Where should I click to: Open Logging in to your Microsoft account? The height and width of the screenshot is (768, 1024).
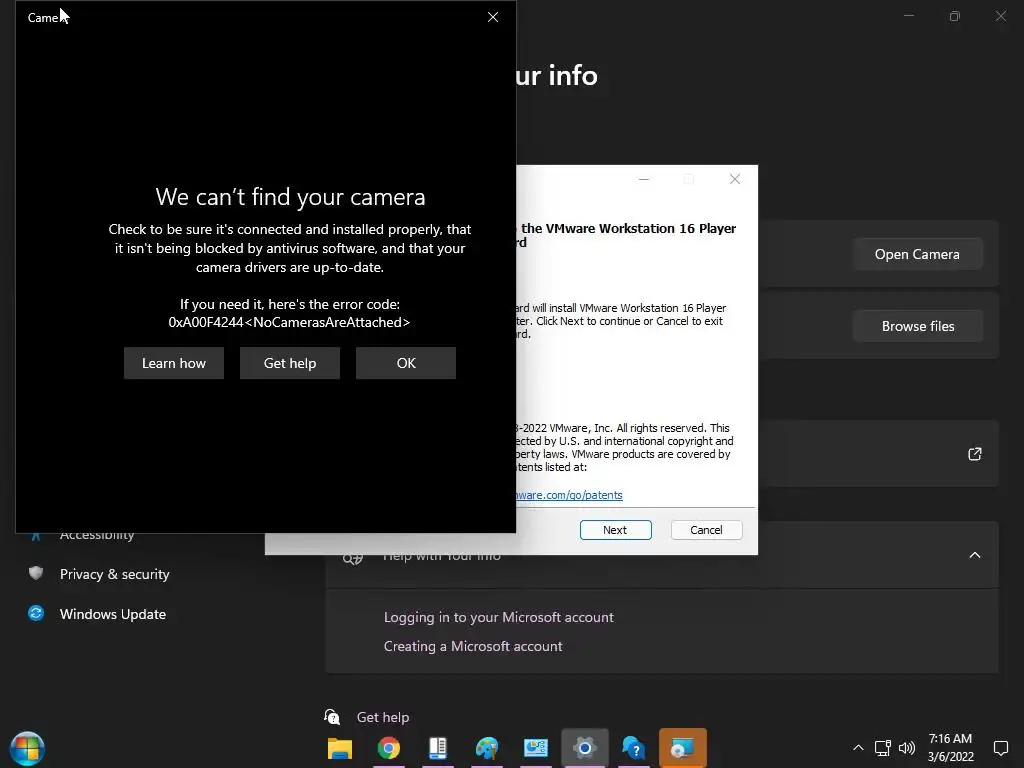tap(498, 617)
